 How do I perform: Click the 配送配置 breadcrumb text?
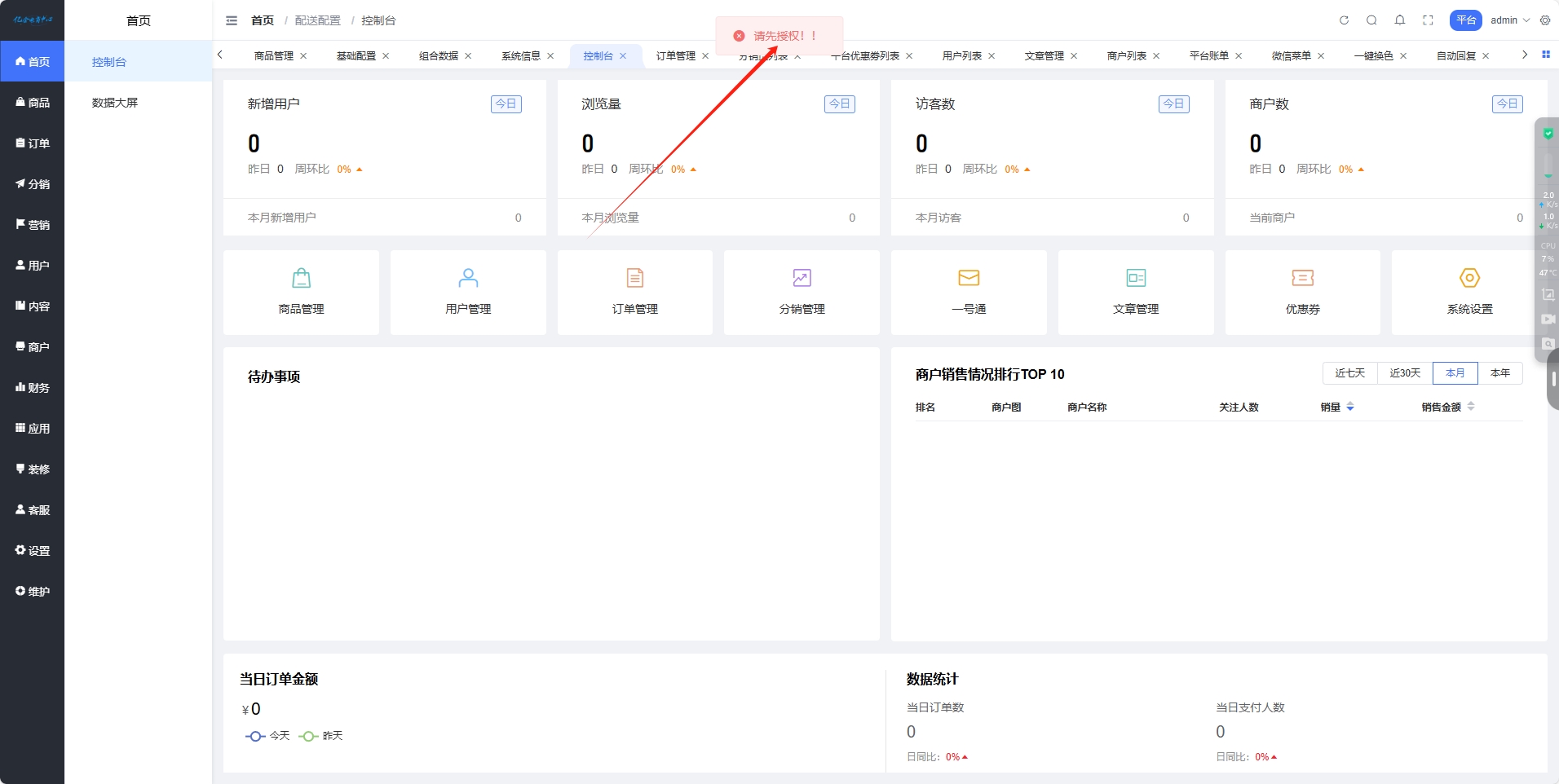(318, 20)
